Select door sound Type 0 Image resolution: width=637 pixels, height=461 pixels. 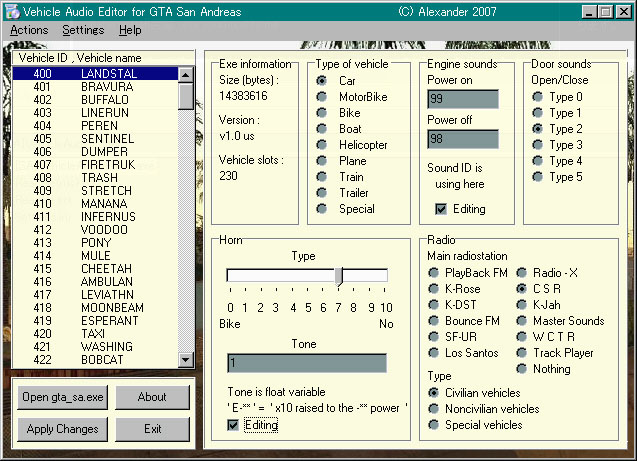click(x=537, y=97)
